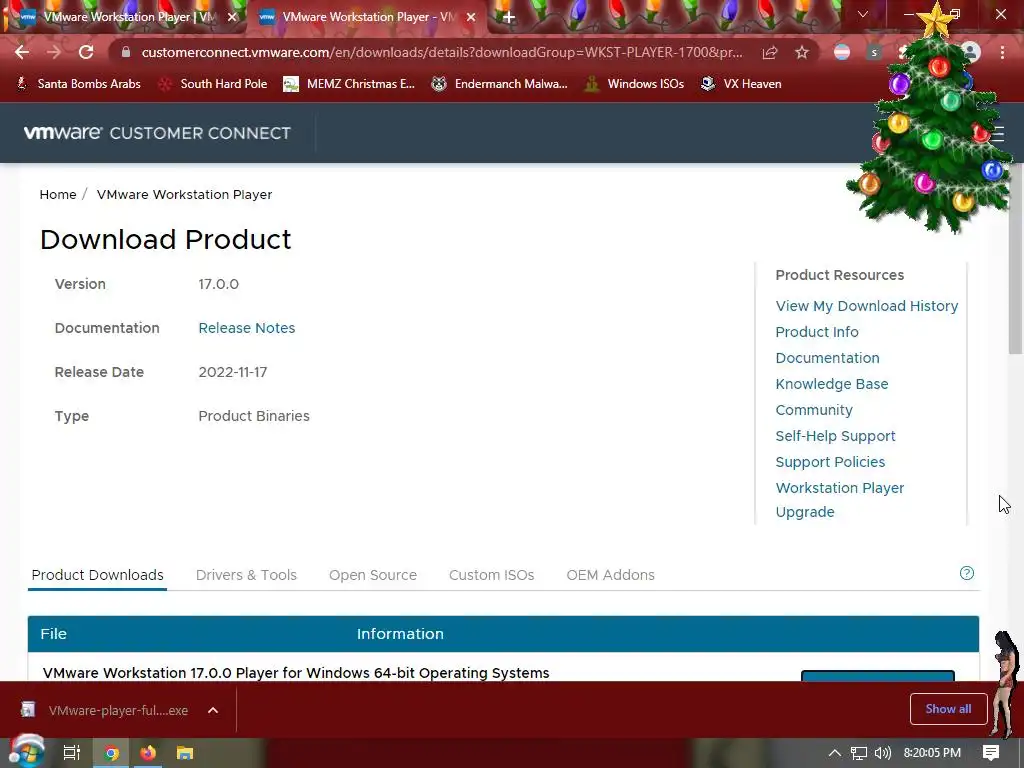Open Firefox from the taskbar
The width and height of the screenshot is (1024, 768).
[148, 753]
